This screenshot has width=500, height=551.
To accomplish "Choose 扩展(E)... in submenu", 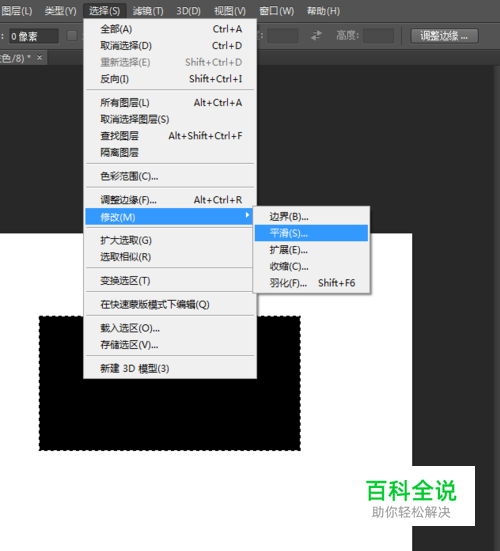I will pyautogui.click(x=311, y=250).
